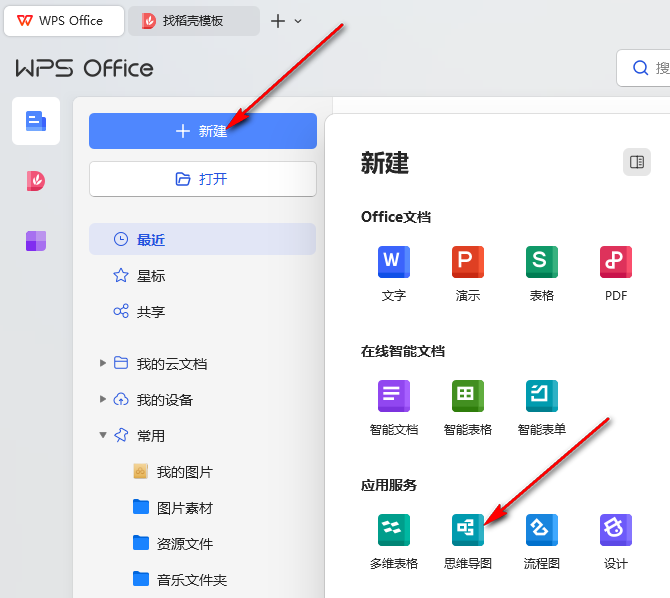The image size is (670, 598).
Task: Switch to the WPS Office tab
Action: 64,21
